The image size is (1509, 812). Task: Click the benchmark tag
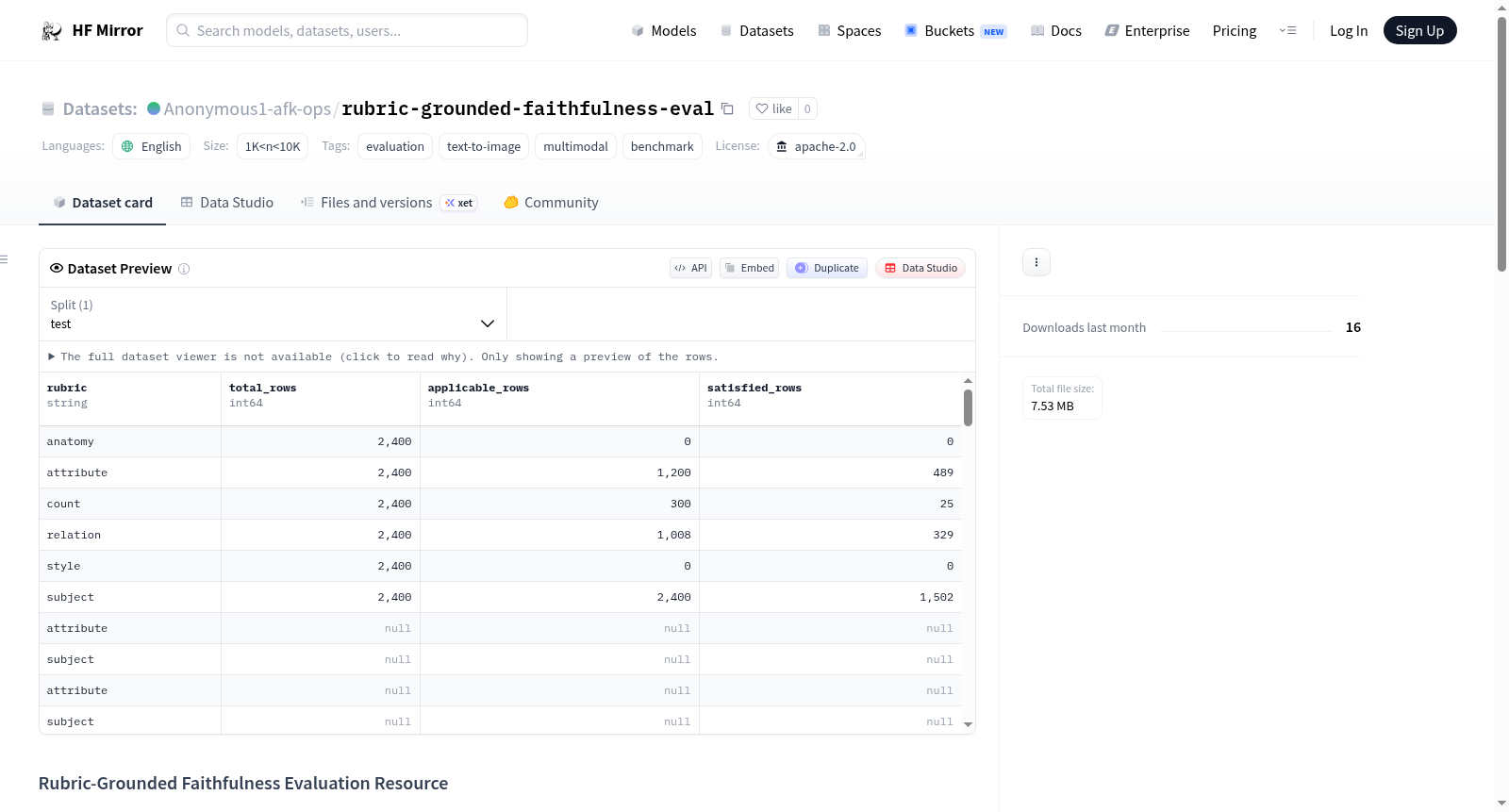tap(662, 146)
